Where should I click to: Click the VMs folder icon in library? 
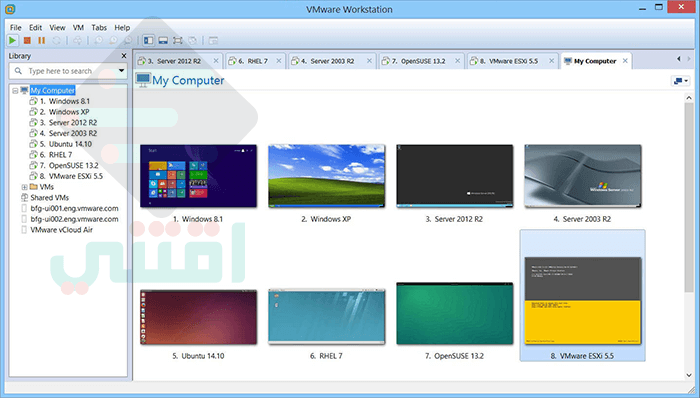[x=33, y=187]
